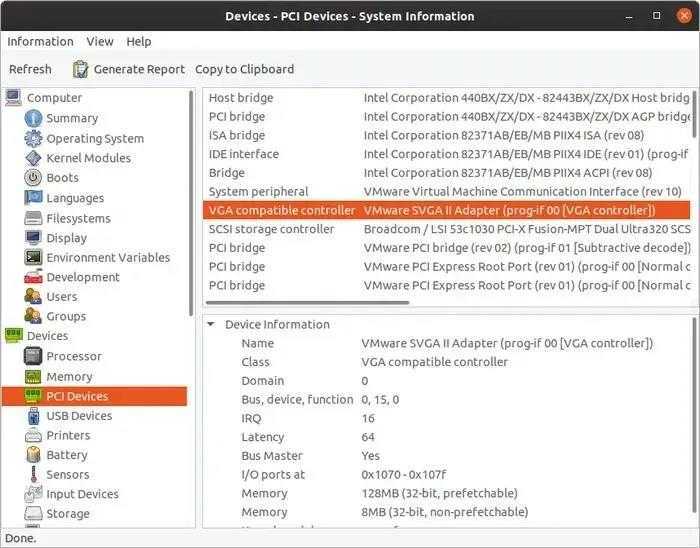Image resolution: width=700 pixels, height=548 pixels.
Task: Select the ISA bridge row
Action: click(x=448, y=135)
